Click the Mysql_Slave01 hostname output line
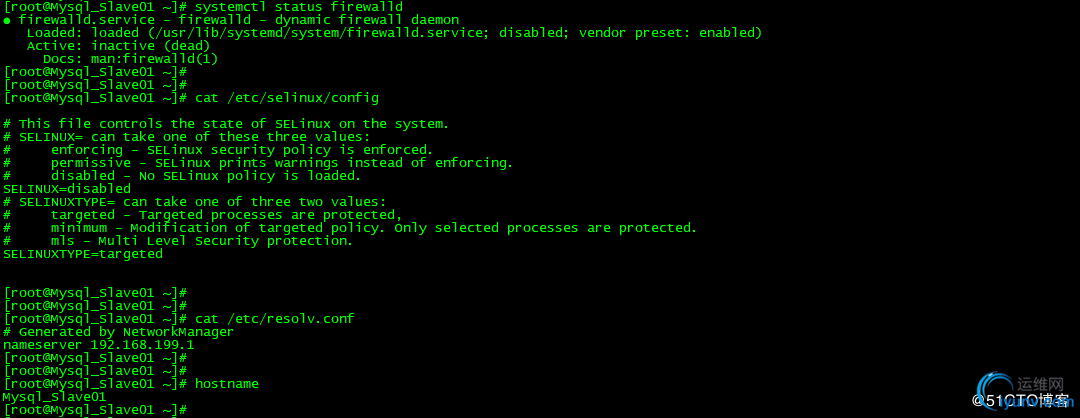The height and width of the screenshot is (418, 1080). 54,397
